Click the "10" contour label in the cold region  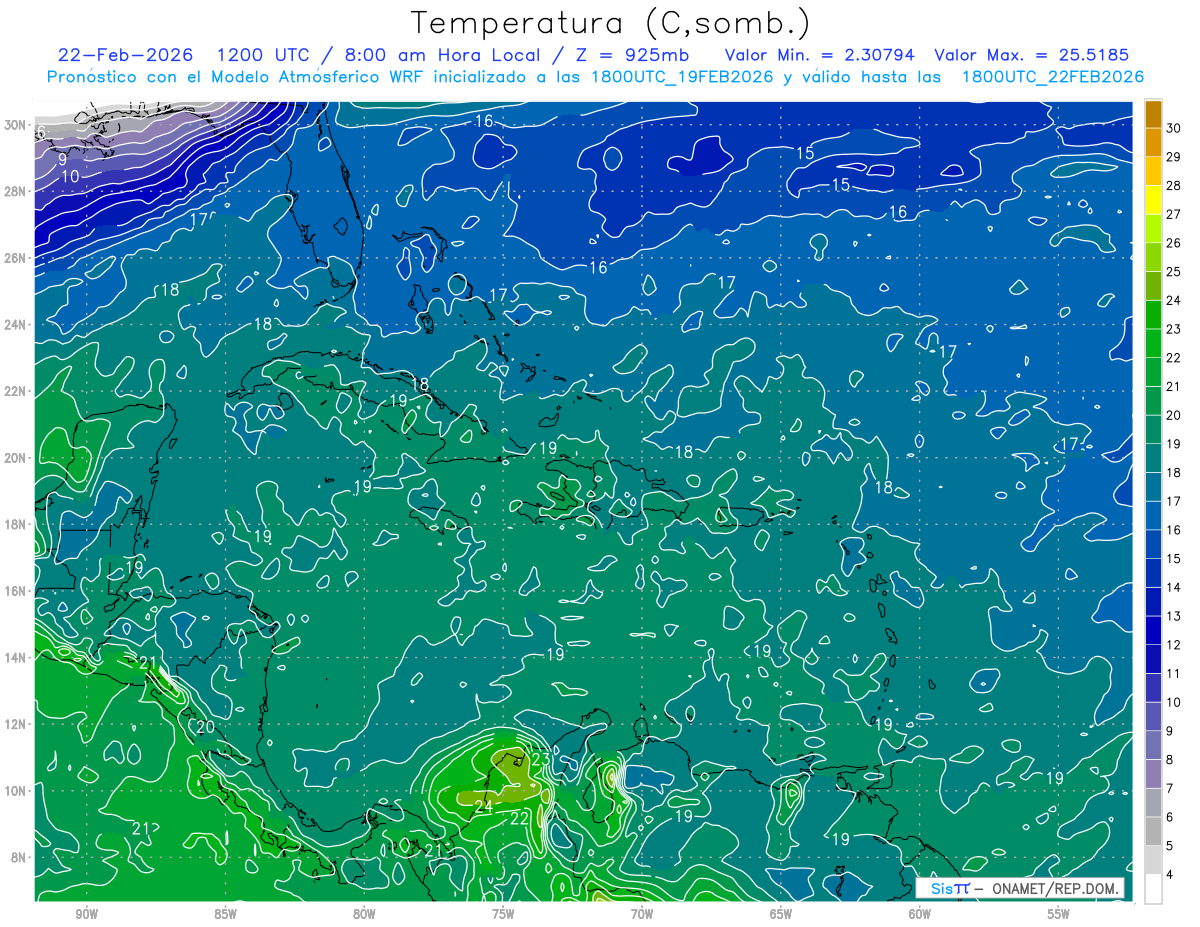pos(70,176)
